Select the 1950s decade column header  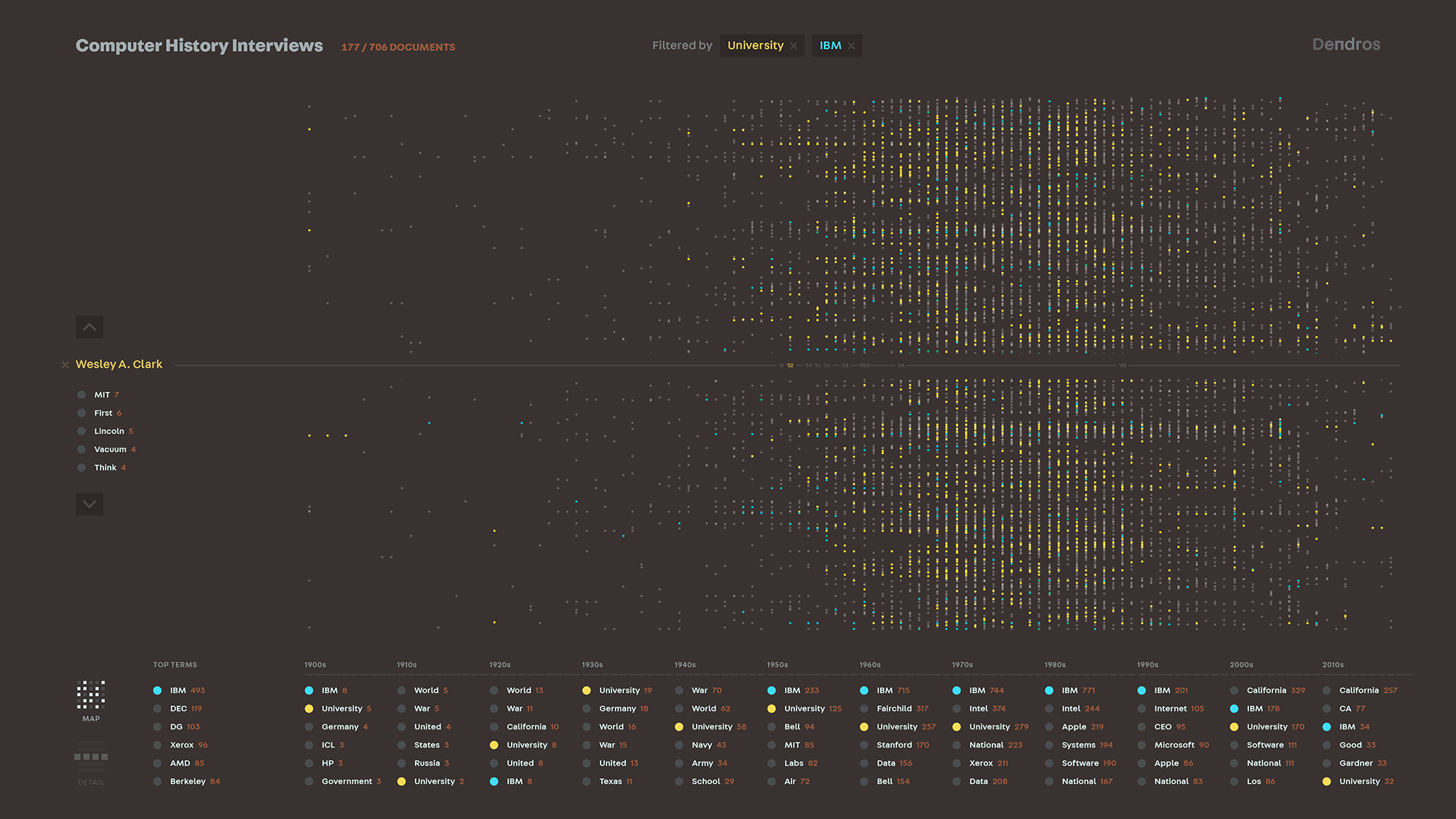[777, 665]
